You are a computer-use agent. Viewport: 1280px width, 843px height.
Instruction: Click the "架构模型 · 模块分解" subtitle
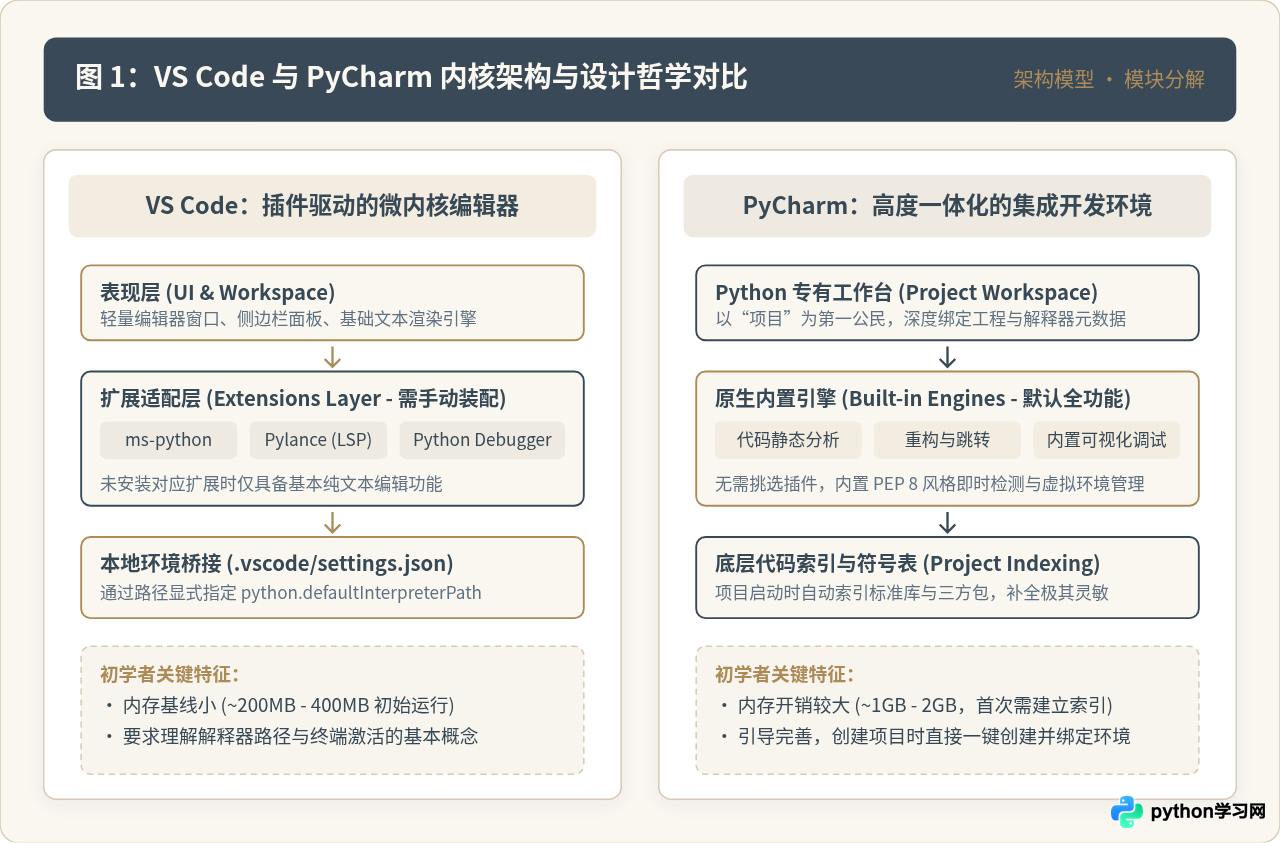[1109, 80]
